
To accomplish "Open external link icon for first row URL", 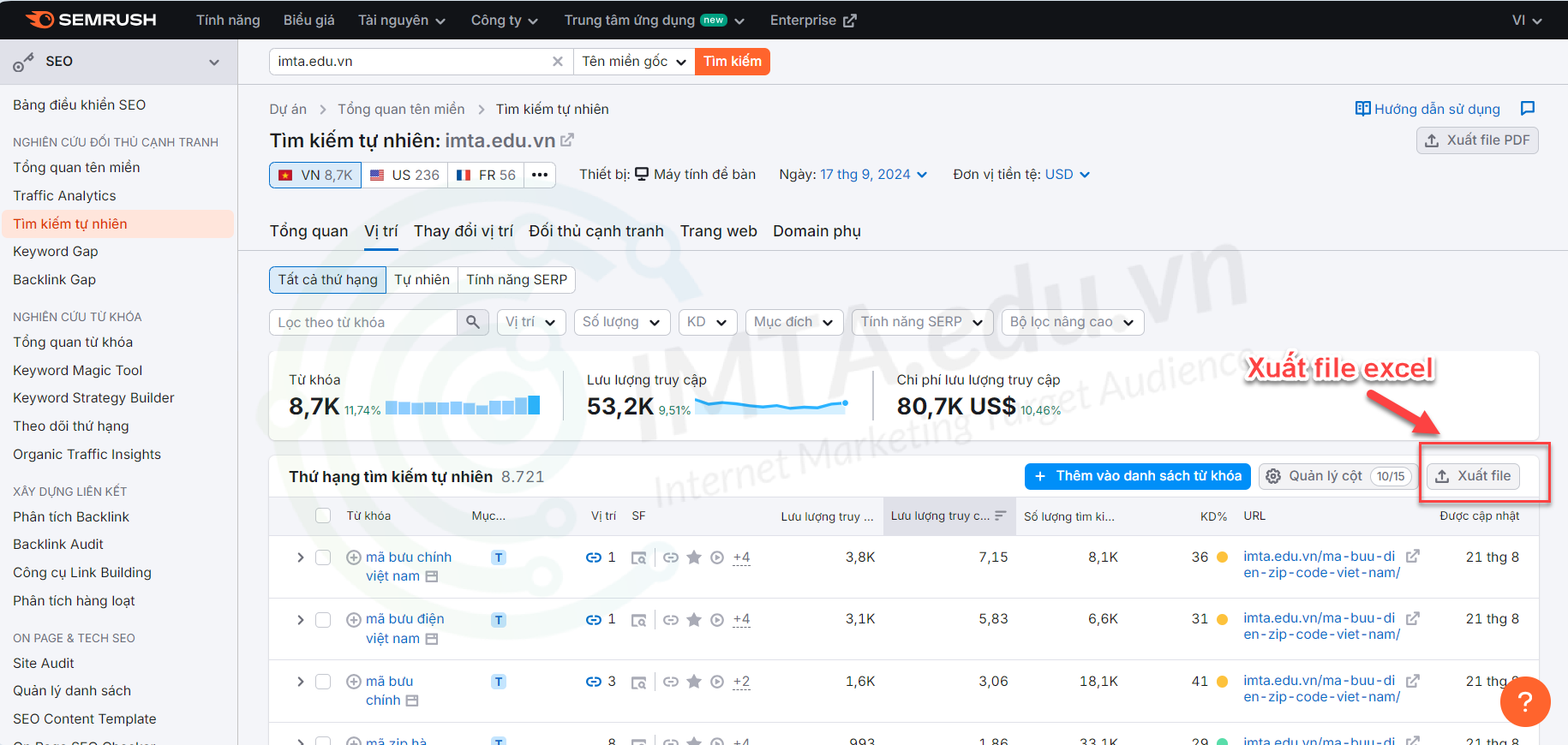I will (1413, 556).
